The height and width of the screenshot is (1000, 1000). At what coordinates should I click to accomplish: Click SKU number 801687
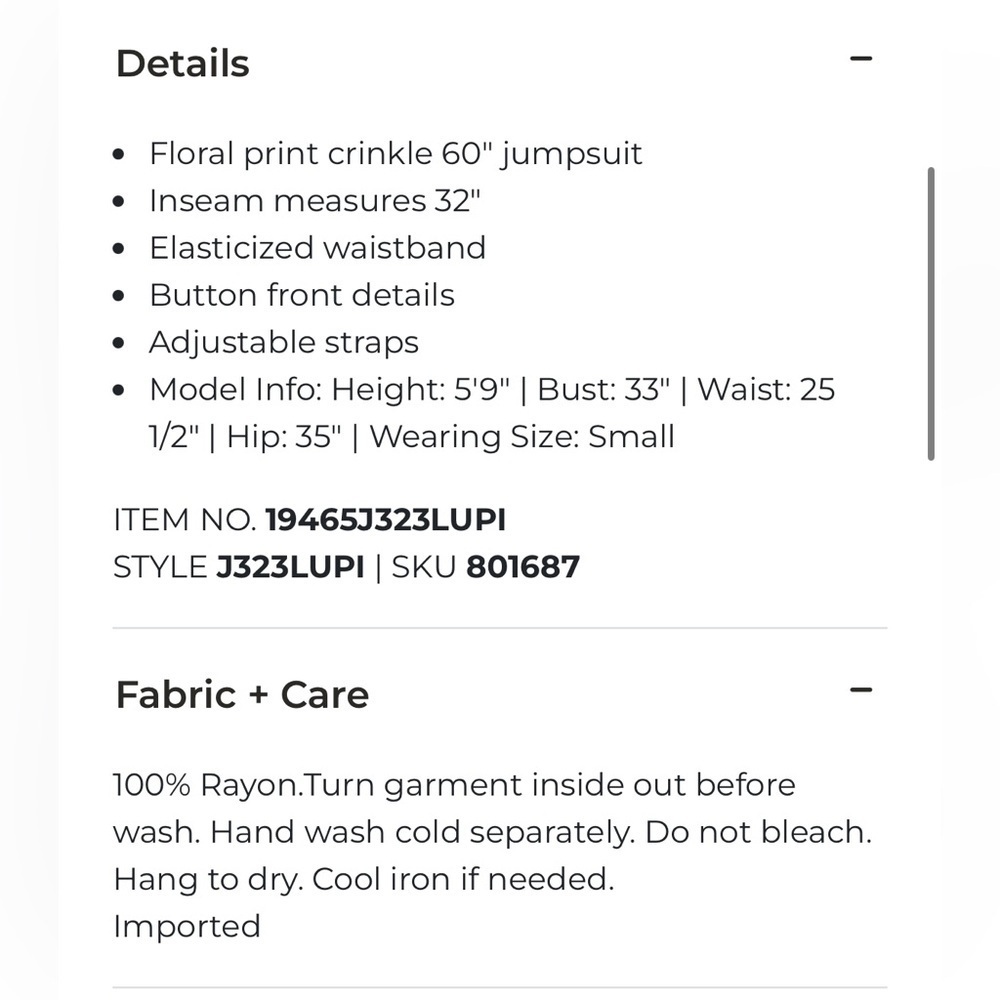(523, 567)
